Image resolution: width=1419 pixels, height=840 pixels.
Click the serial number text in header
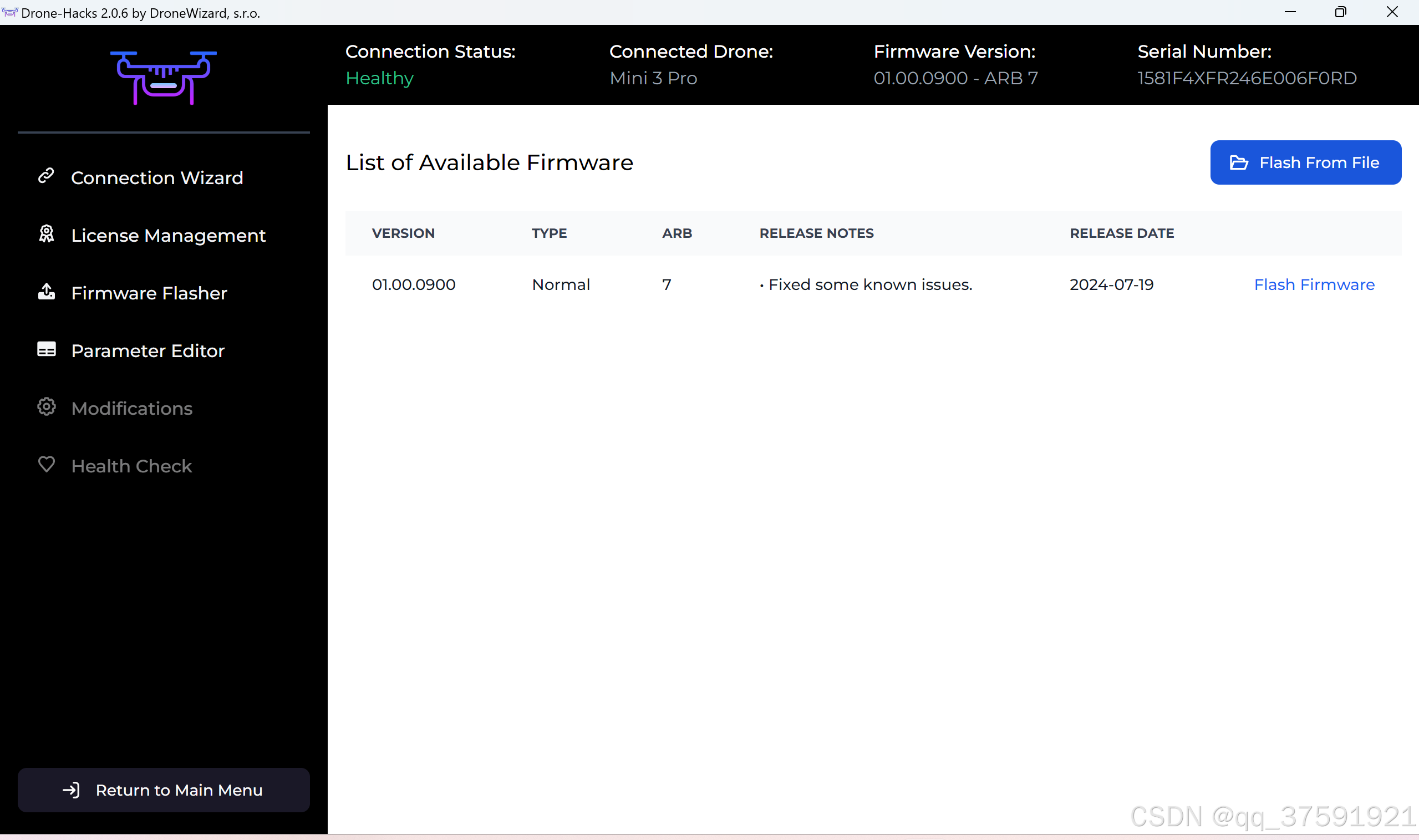(1247, 78)
